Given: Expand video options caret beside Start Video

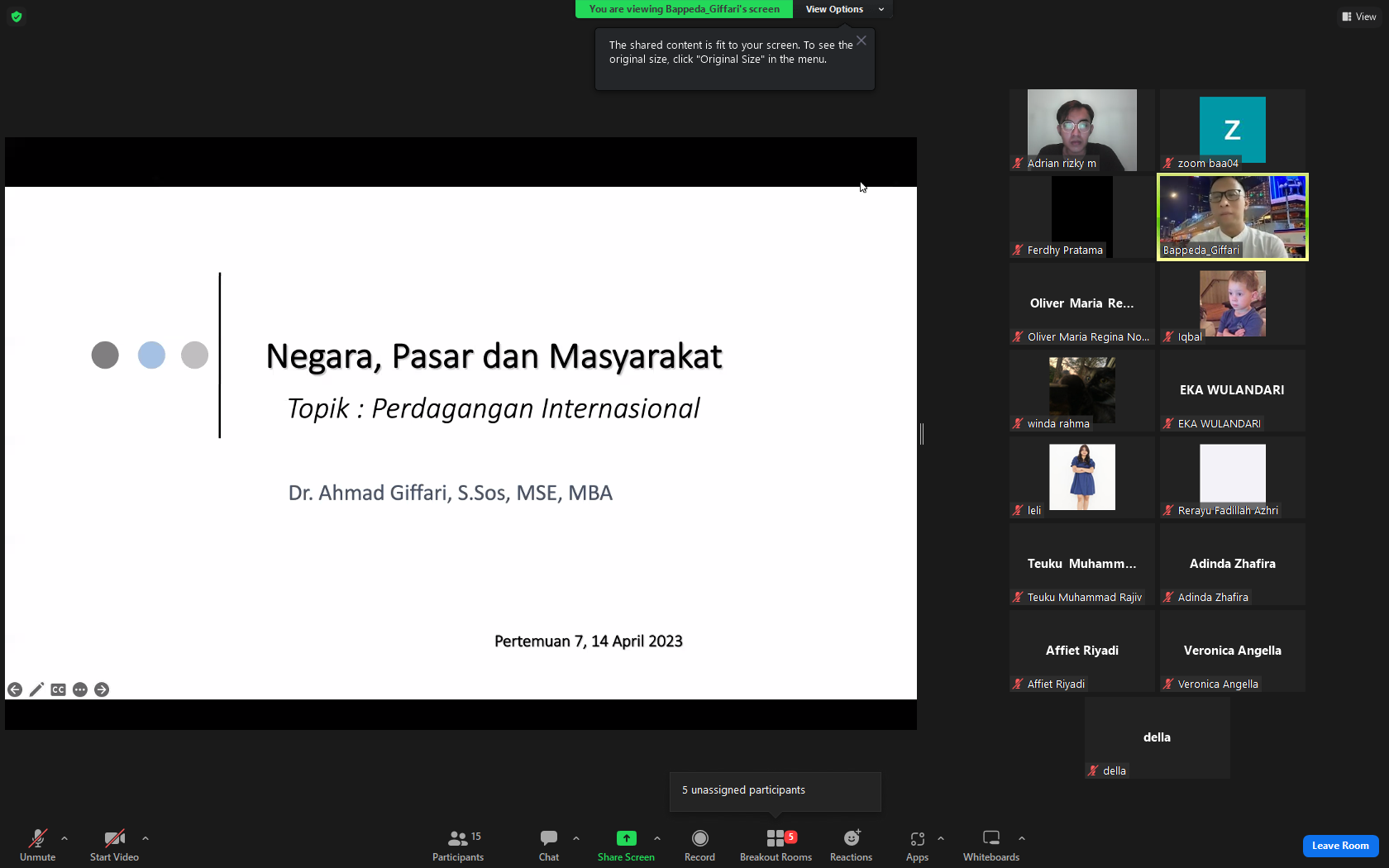Looking at the screenshot, I should [146, 838].
